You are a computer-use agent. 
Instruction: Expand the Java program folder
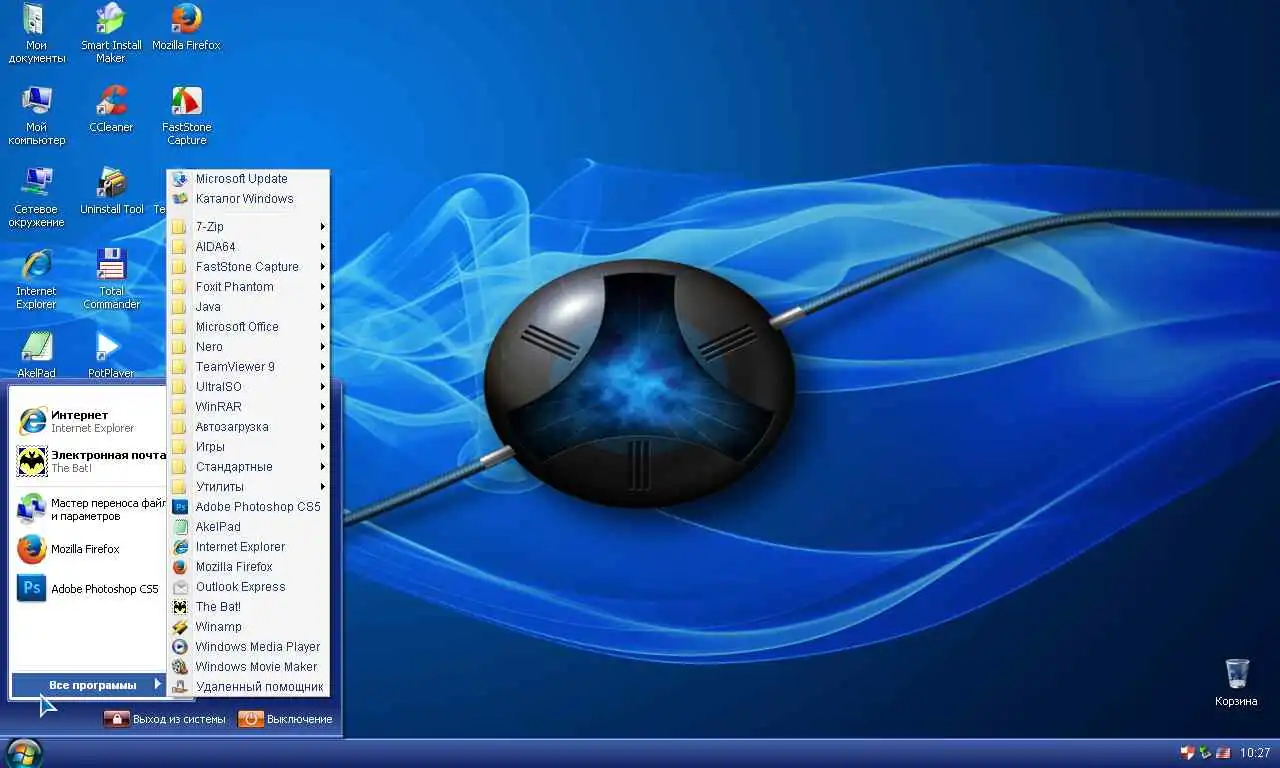pos(249,307)
